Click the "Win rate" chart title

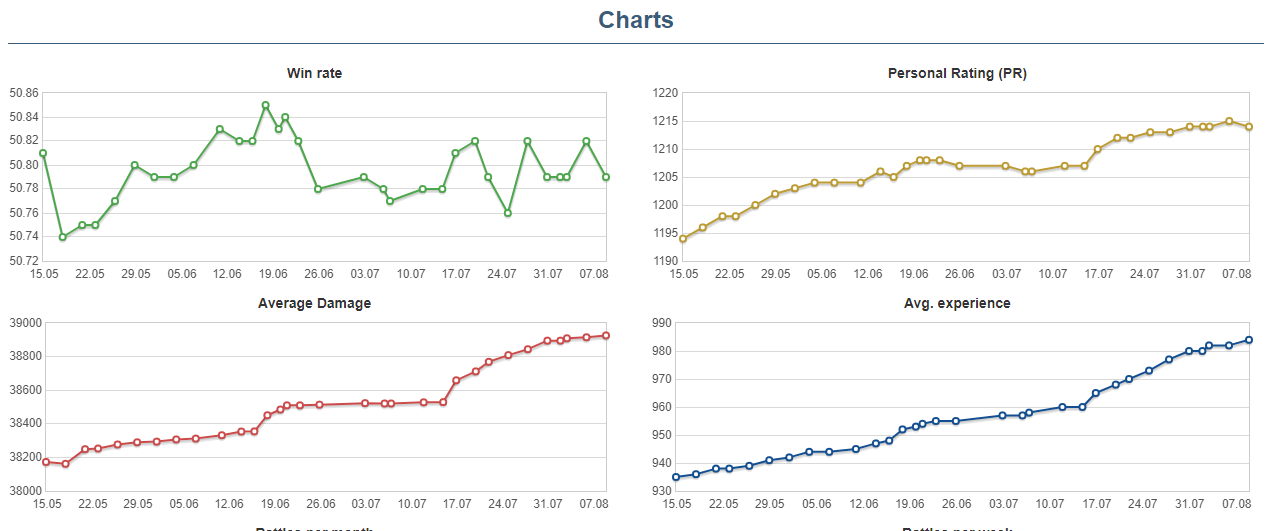coord(314,73)
